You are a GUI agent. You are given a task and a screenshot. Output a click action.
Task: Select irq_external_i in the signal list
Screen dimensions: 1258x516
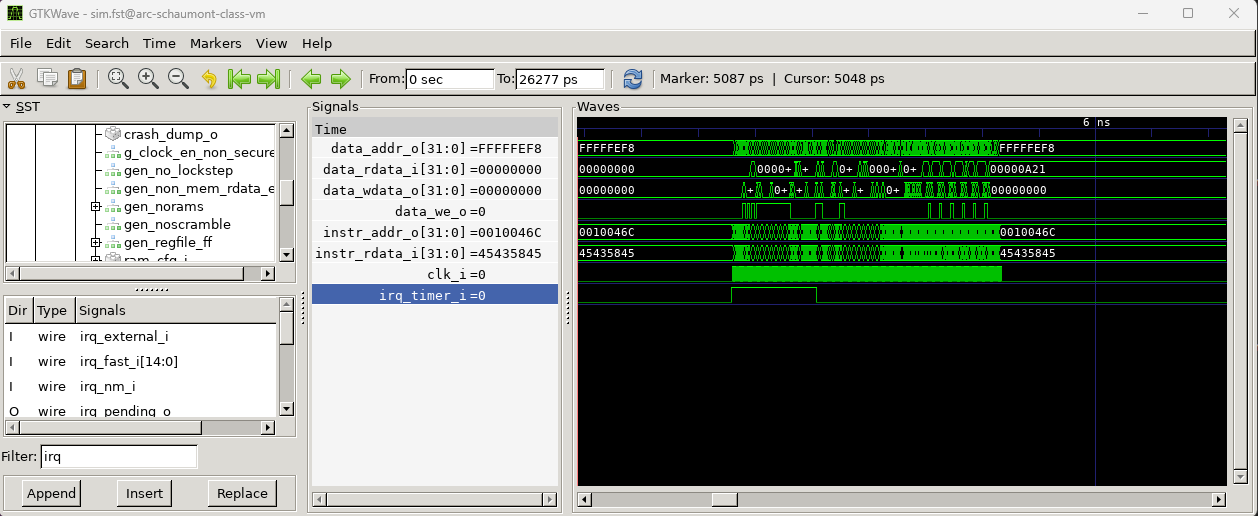click(140, 336)
